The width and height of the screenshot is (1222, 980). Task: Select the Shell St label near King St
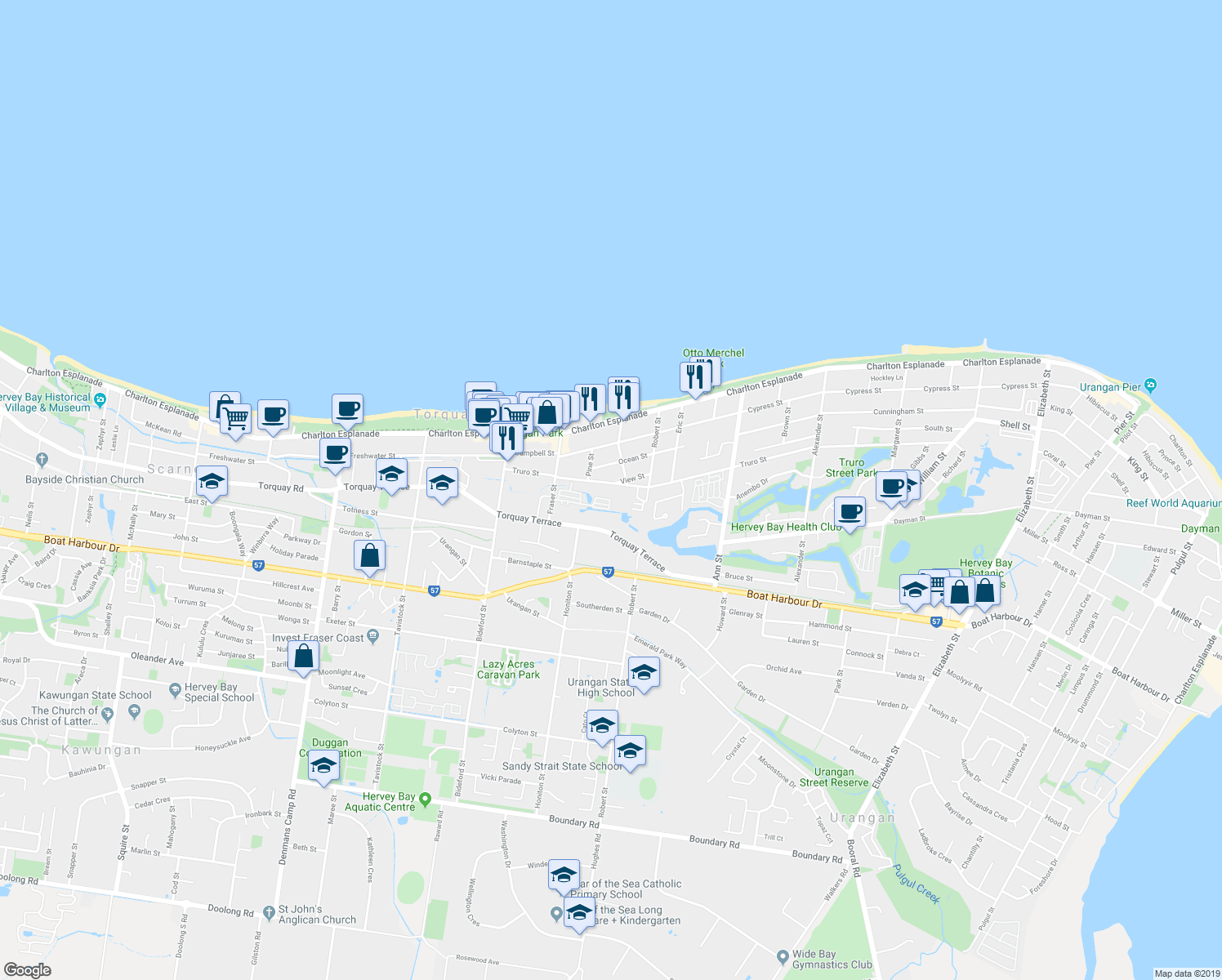1015,425
